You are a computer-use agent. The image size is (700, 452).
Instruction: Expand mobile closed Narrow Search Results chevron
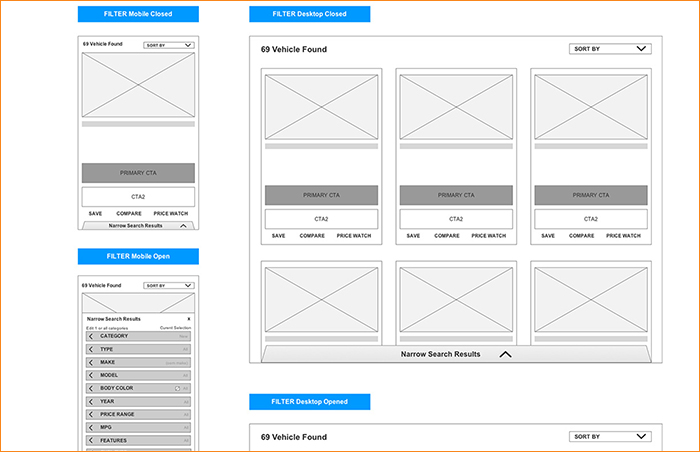182,226
